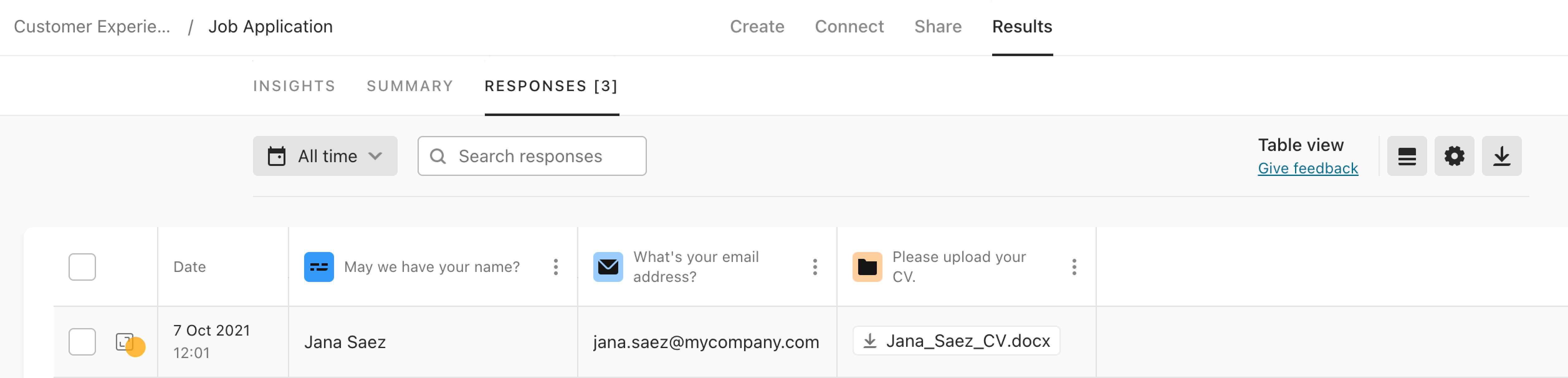Tick the select-all checkbox in the table header
Image resolution: width=1568 pixels, height=378 pixels.
82,267
